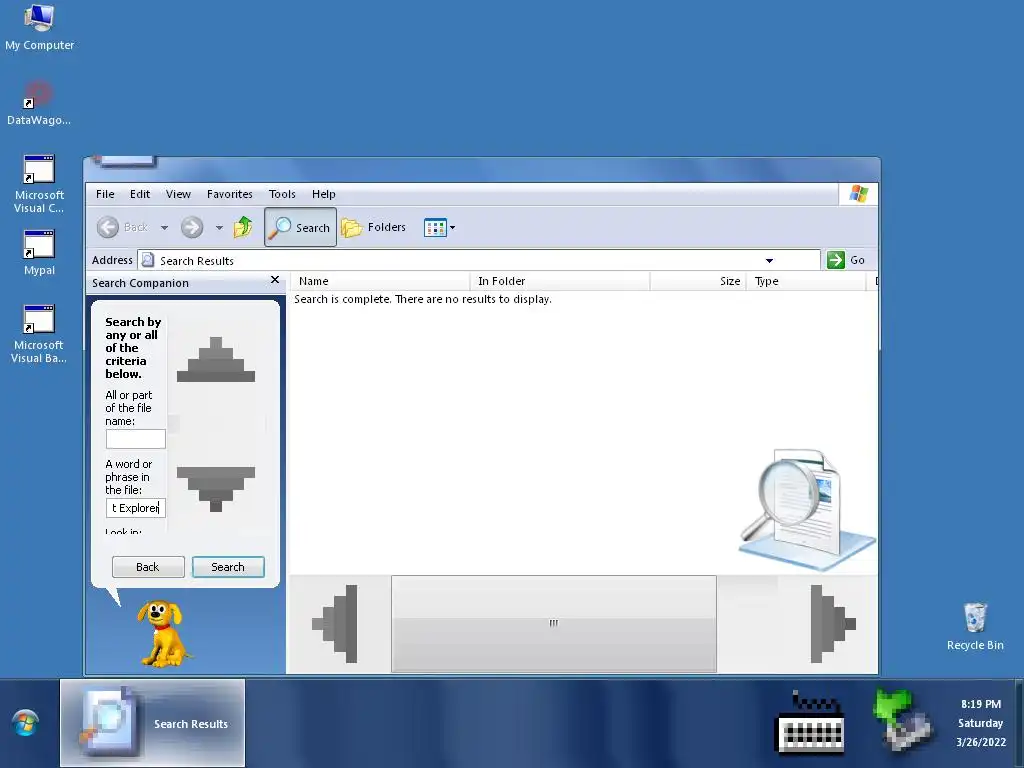
Task: Show the Folders pane
Action: (374, 227)
